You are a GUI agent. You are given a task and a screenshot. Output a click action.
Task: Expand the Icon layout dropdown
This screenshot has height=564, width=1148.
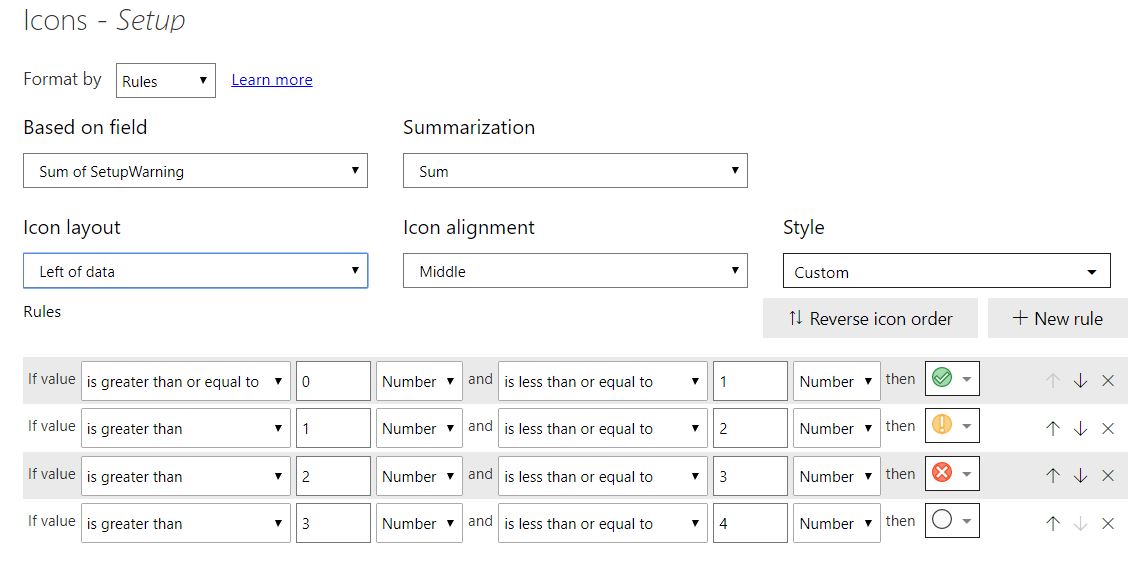point(195,271)
